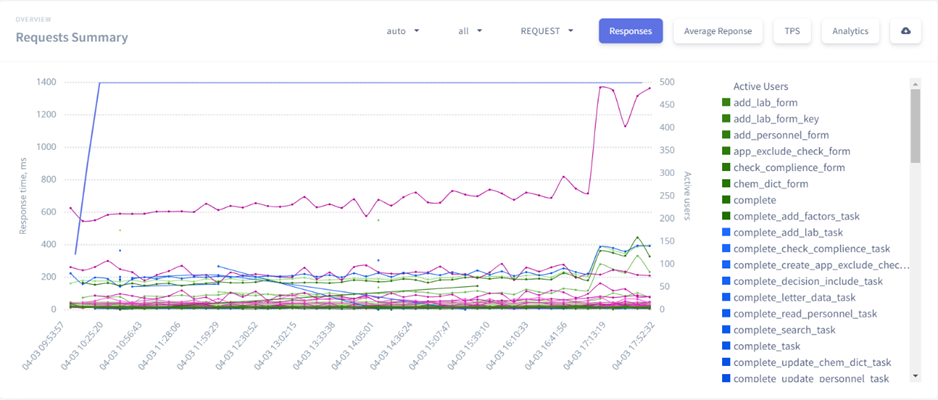The height and width of the screenshot is (400, 938).
Task: Toggle app_exclude_check_form series in legend
Action: point(786,151)
